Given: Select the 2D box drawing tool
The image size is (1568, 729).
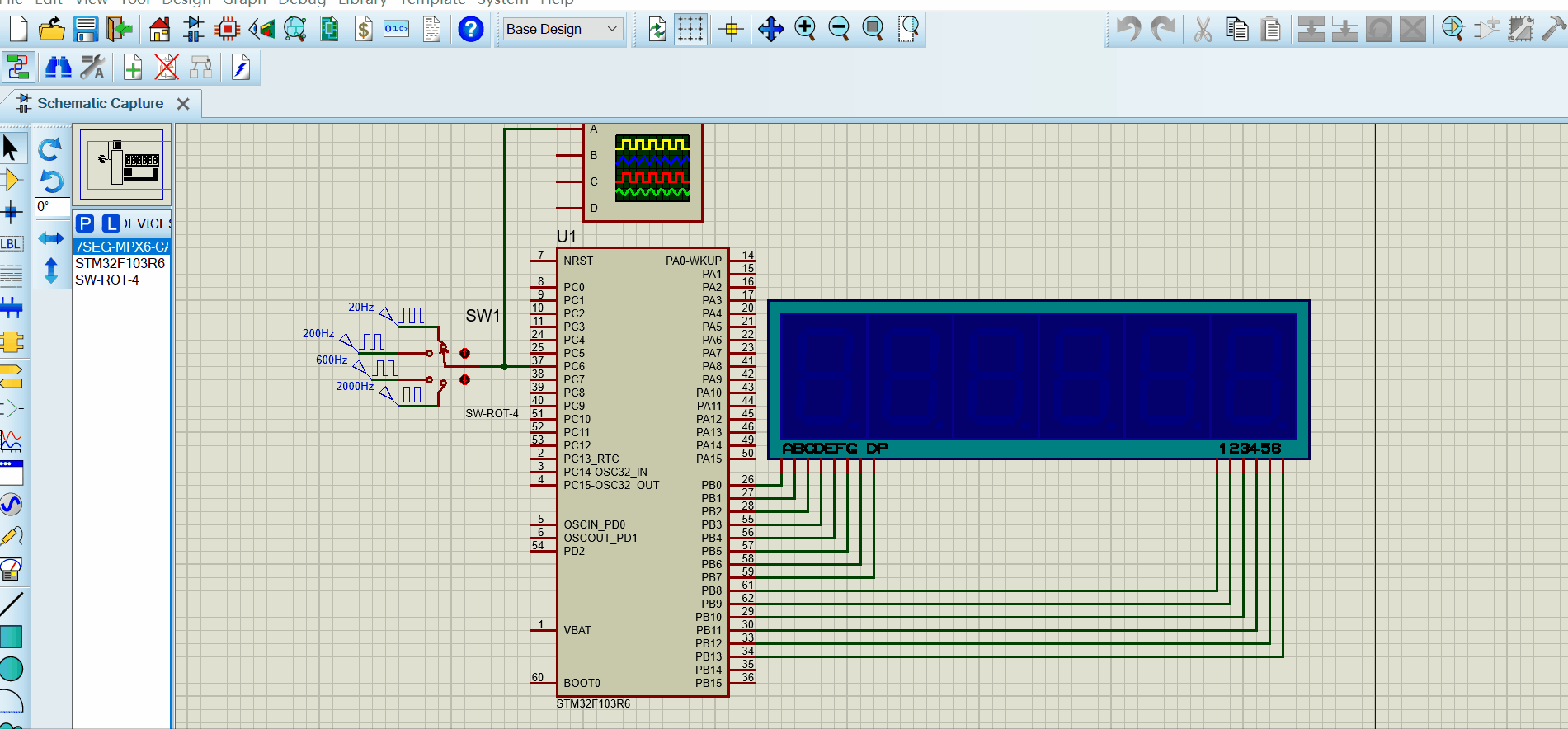Looking at the screenshot, I should click(12, 637).
